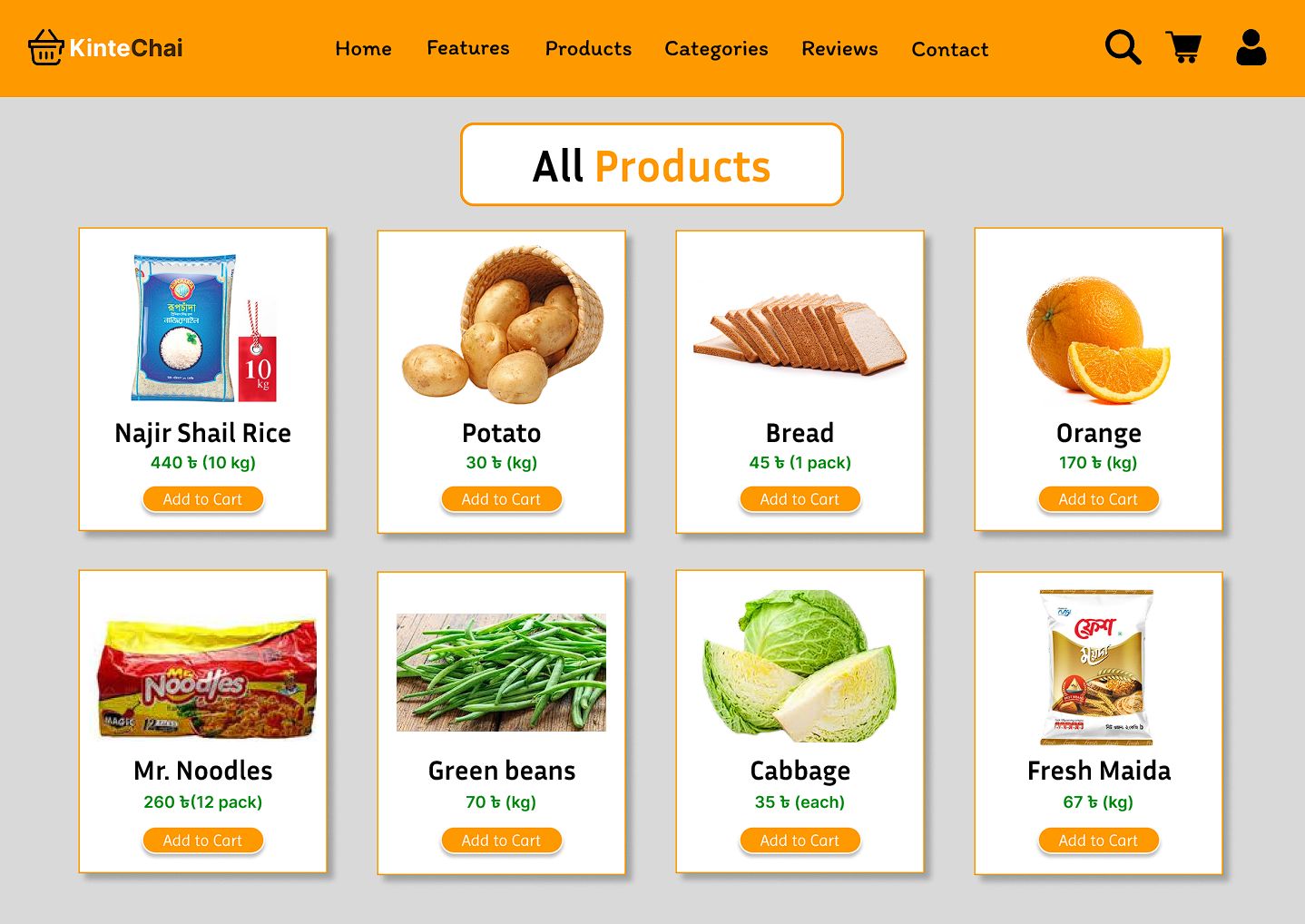Click the KinteChai basket logo
Screen dimensions: 1305x924
pos(45,47)
